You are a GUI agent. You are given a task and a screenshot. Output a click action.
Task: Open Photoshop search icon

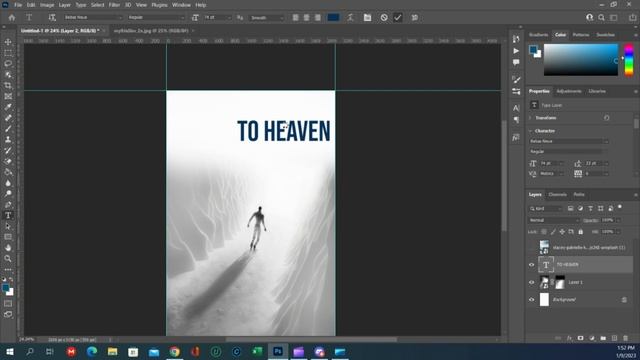click(x=601, y=18)
